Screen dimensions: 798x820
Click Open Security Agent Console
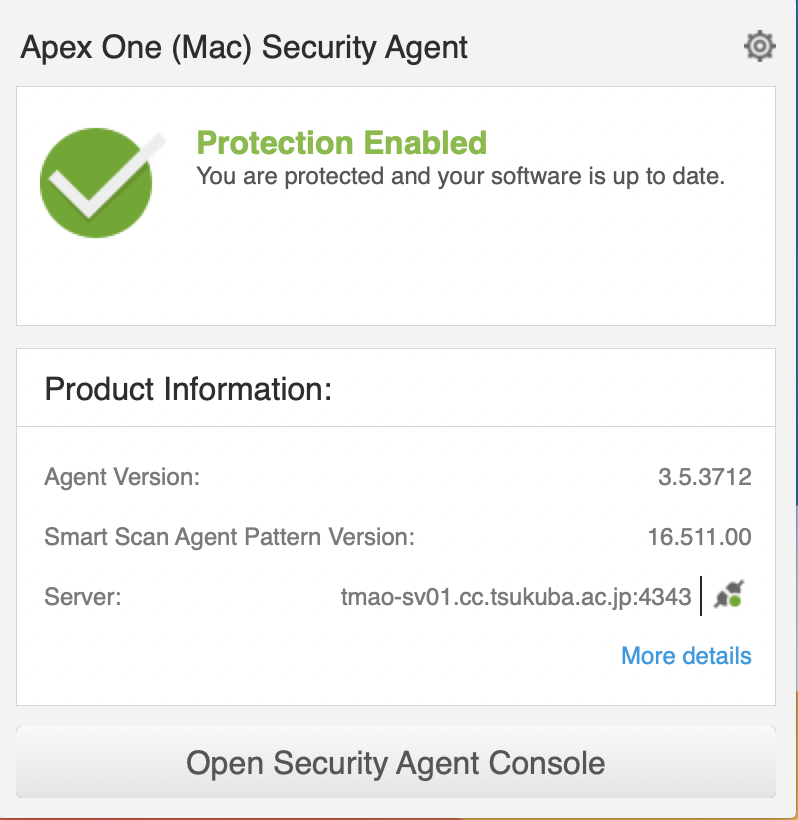click(x=397, y=762)
